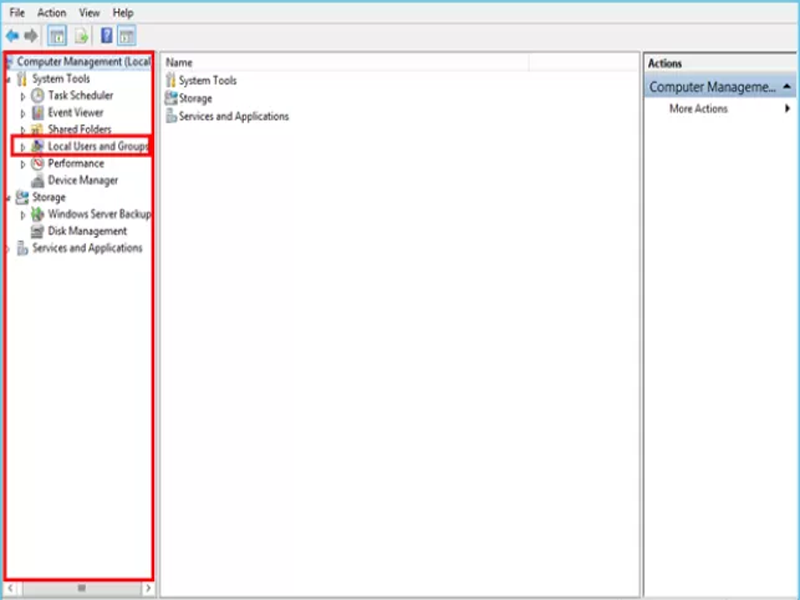Select the Device Manager icon in the tree

coord(38,181)
